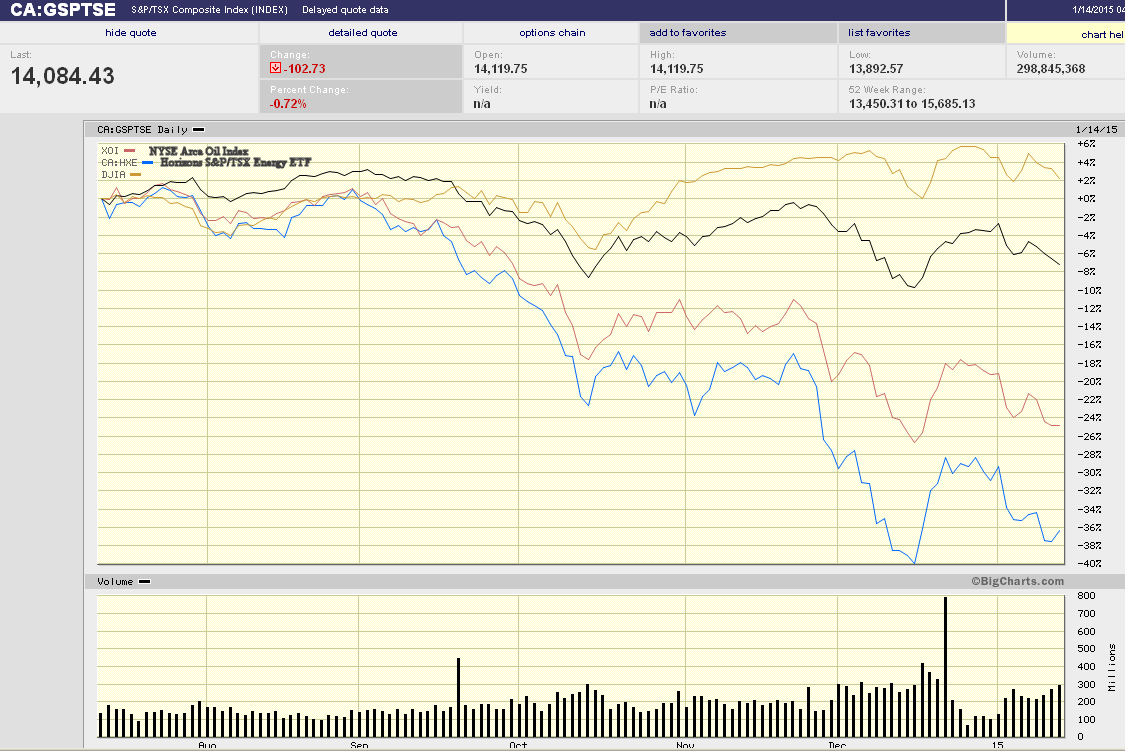Click the hide quote tab
The image size is (1125, 751).
tap(130, 33)
